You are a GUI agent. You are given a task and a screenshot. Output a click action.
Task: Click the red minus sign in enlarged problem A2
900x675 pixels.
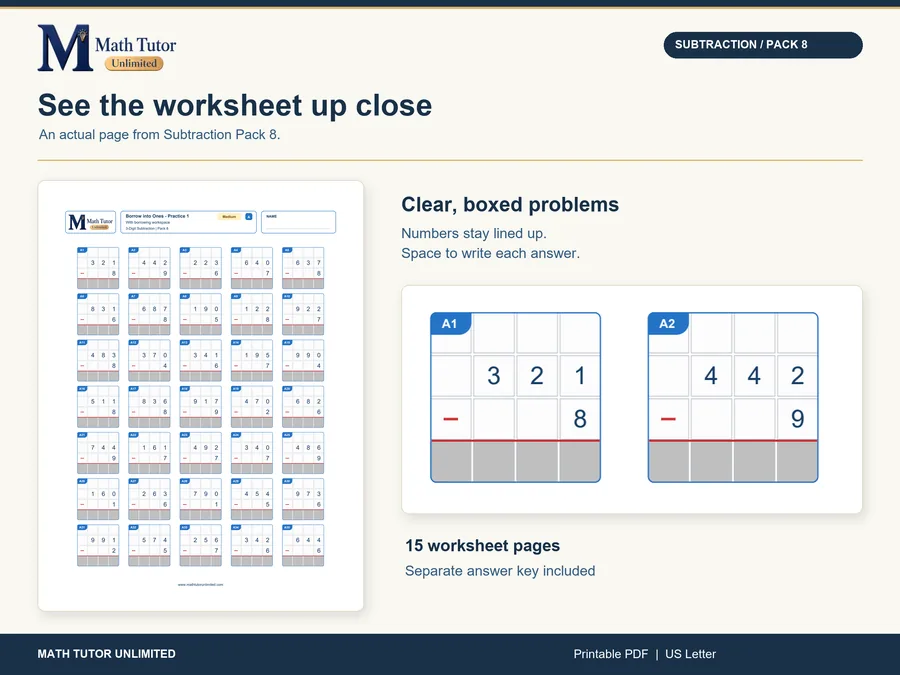click(x=668, y=419)
